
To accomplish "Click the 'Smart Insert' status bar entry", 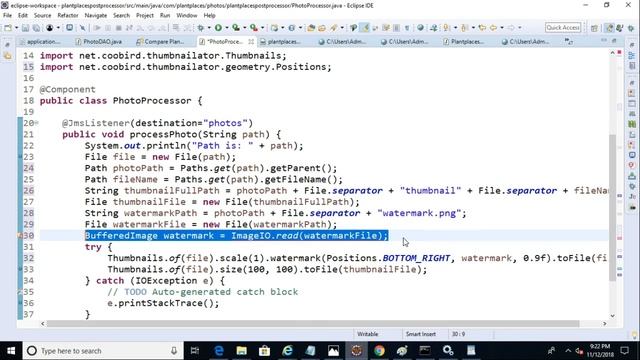I will (x=420, y=334).
